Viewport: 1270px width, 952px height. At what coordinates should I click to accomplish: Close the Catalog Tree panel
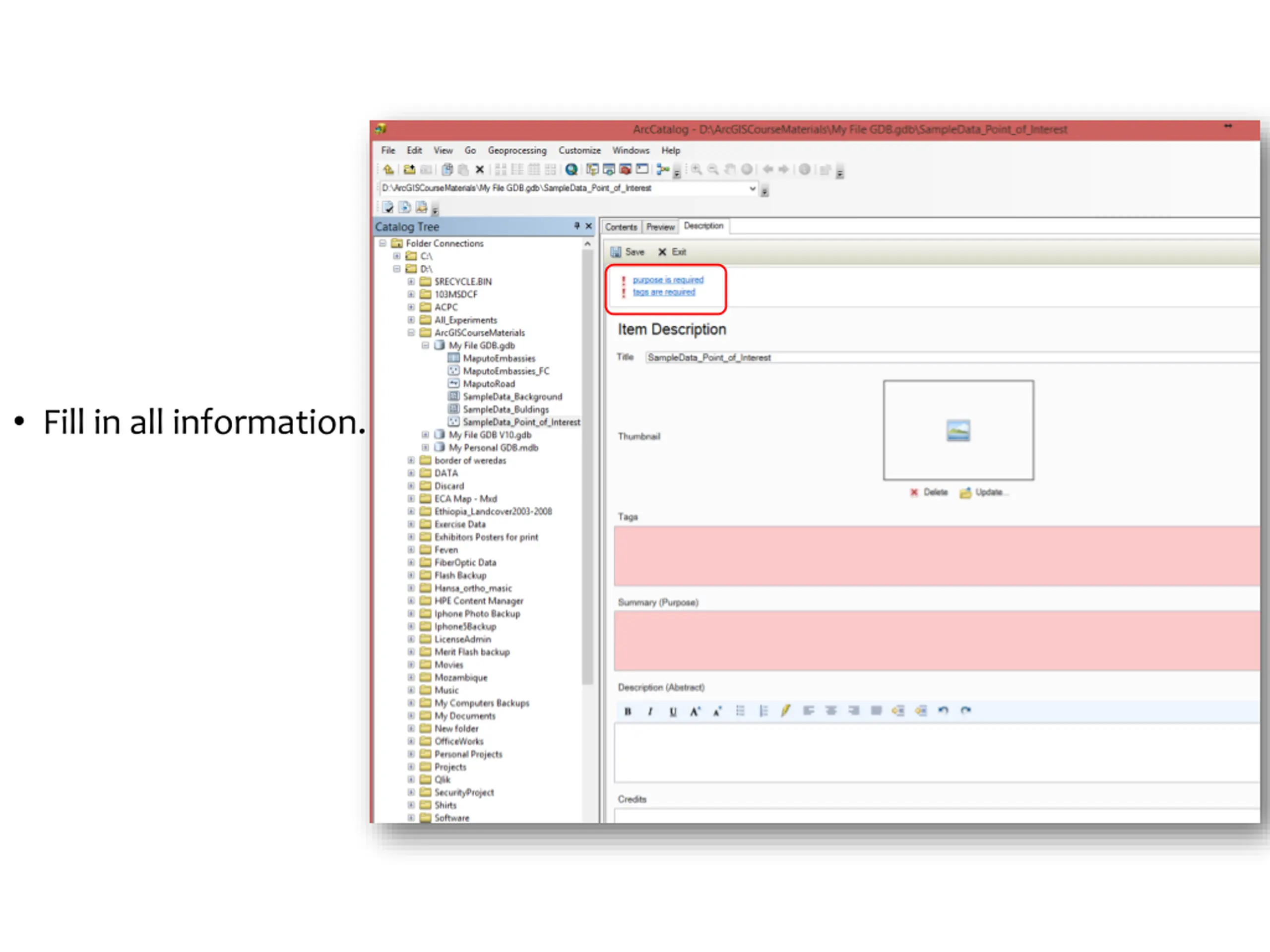pyautogui.click(x=588, y=226)
